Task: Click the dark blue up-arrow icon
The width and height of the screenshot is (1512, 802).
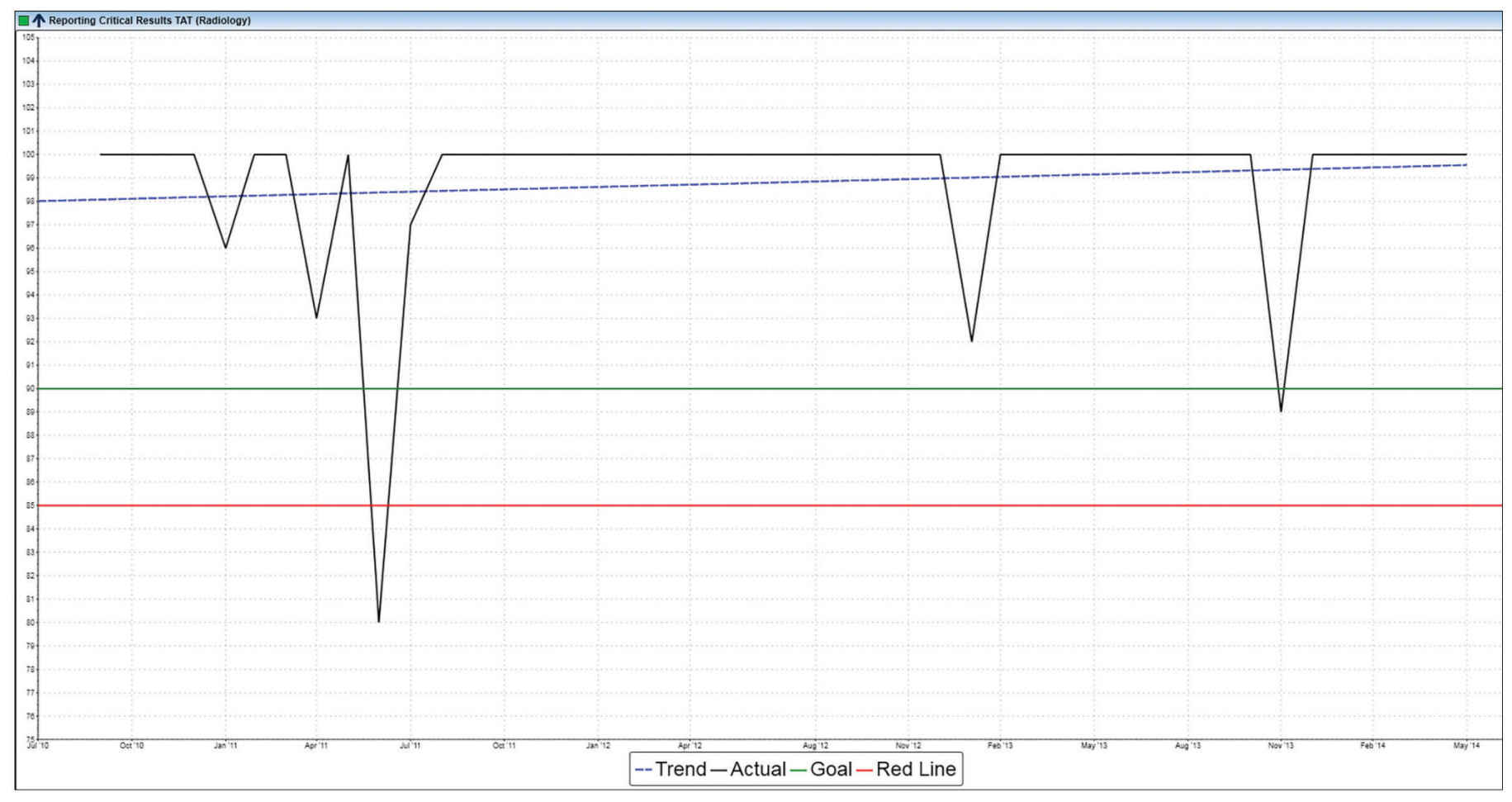Action: [38, 21]
